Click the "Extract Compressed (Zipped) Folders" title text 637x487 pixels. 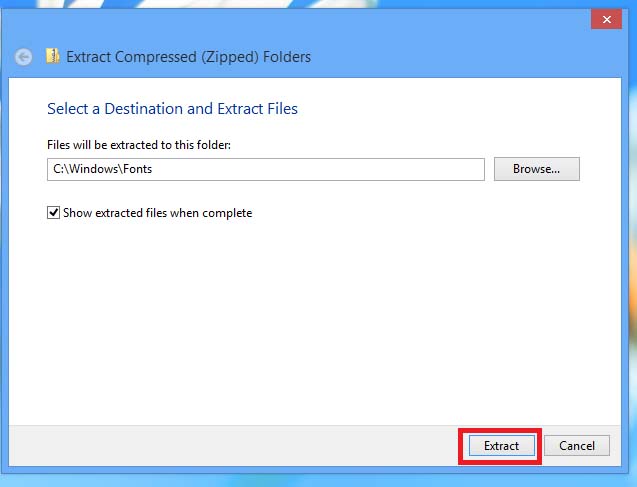click(188, 57)
